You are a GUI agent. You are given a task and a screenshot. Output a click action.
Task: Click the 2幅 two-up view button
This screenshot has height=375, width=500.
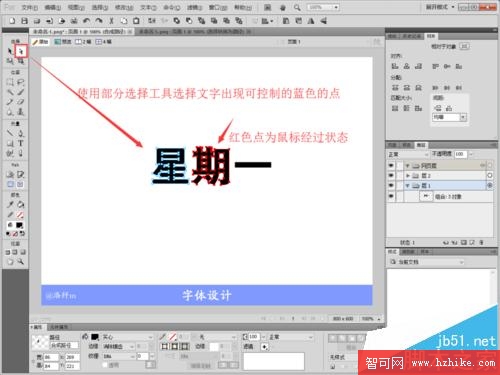tap(83, 42)
